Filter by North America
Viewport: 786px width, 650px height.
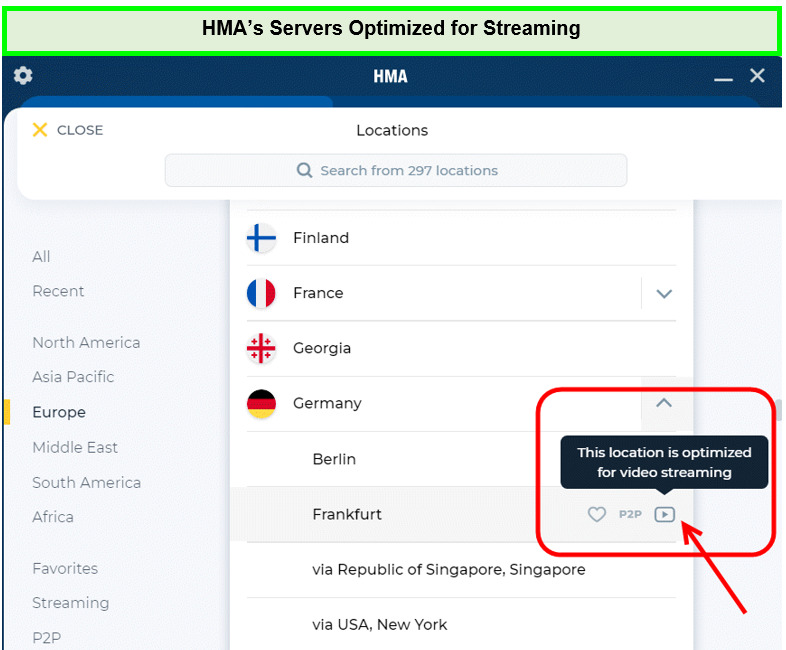(86, 343)
